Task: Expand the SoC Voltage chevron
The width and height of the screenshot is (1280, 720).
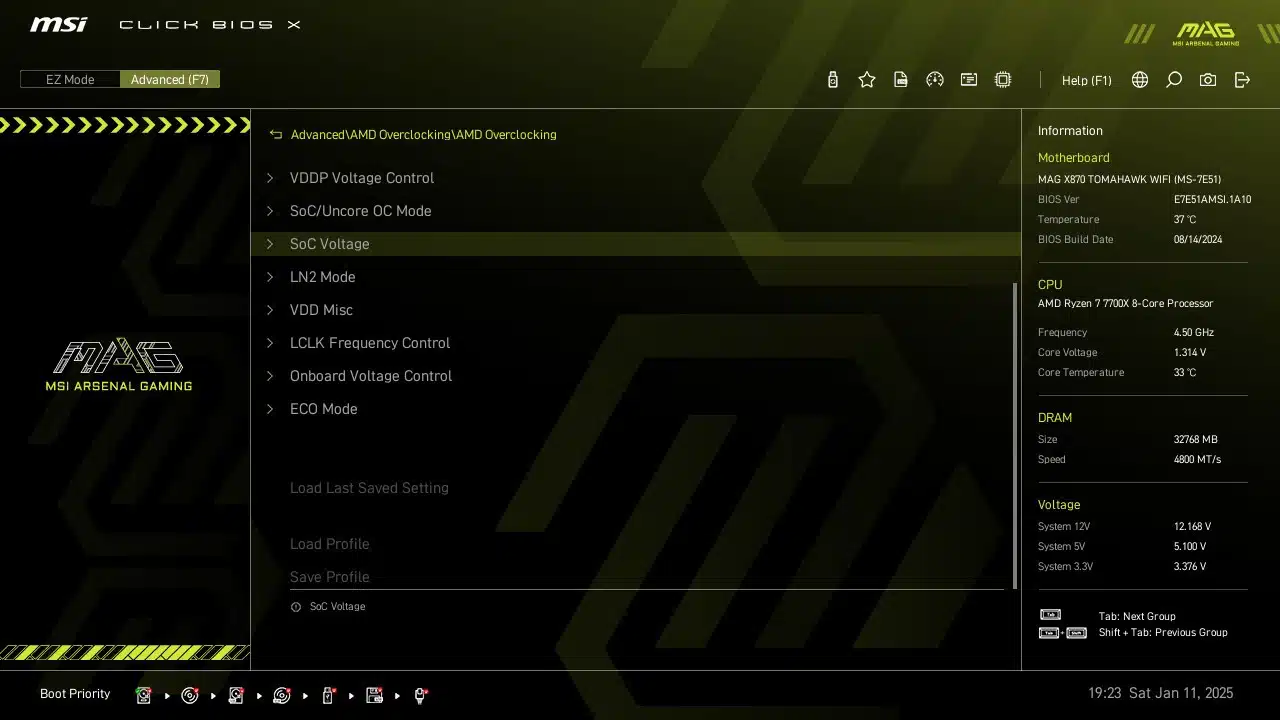Action: 270,244
